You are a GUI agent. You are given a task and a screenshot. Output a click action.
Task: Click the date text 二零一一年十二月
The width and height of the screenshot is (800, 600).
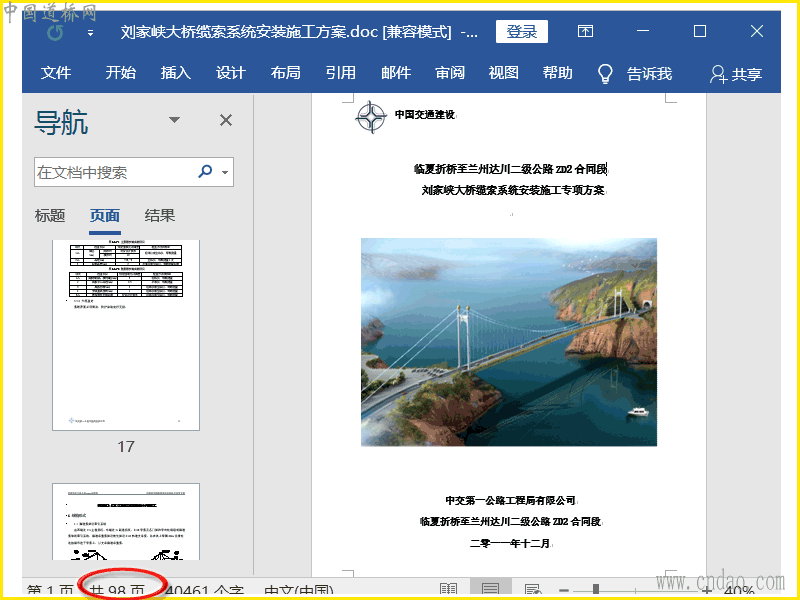coord(510,544)
